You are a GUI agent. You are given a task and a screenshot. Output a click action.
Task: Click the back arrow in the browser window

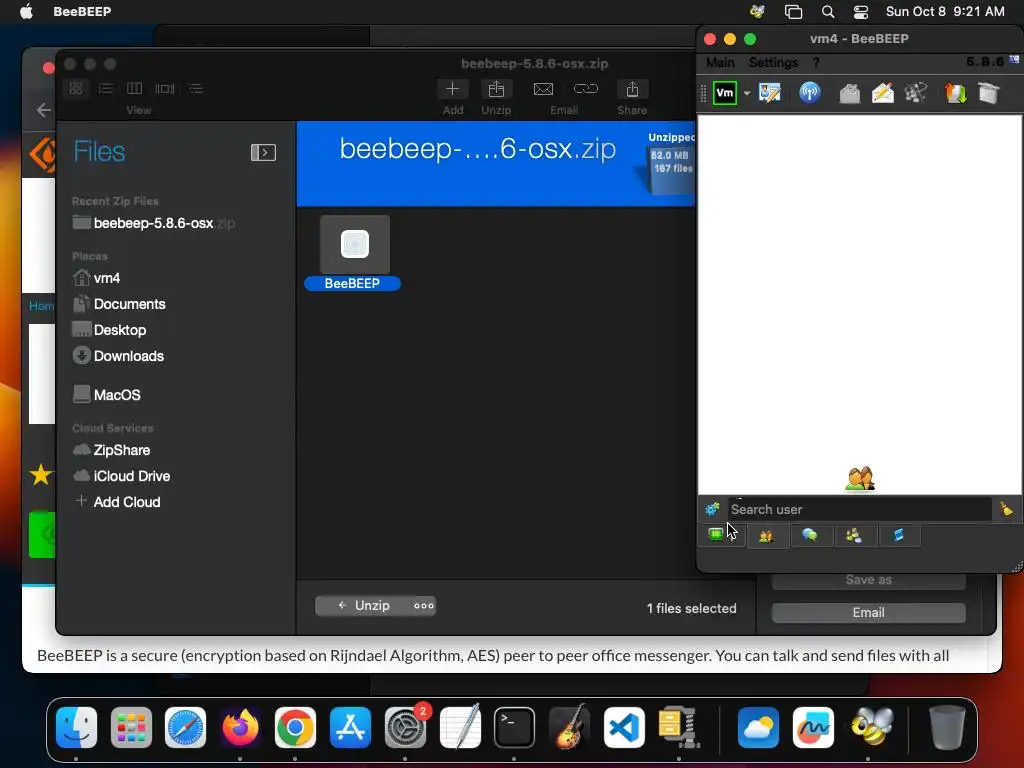coord(44,110)
